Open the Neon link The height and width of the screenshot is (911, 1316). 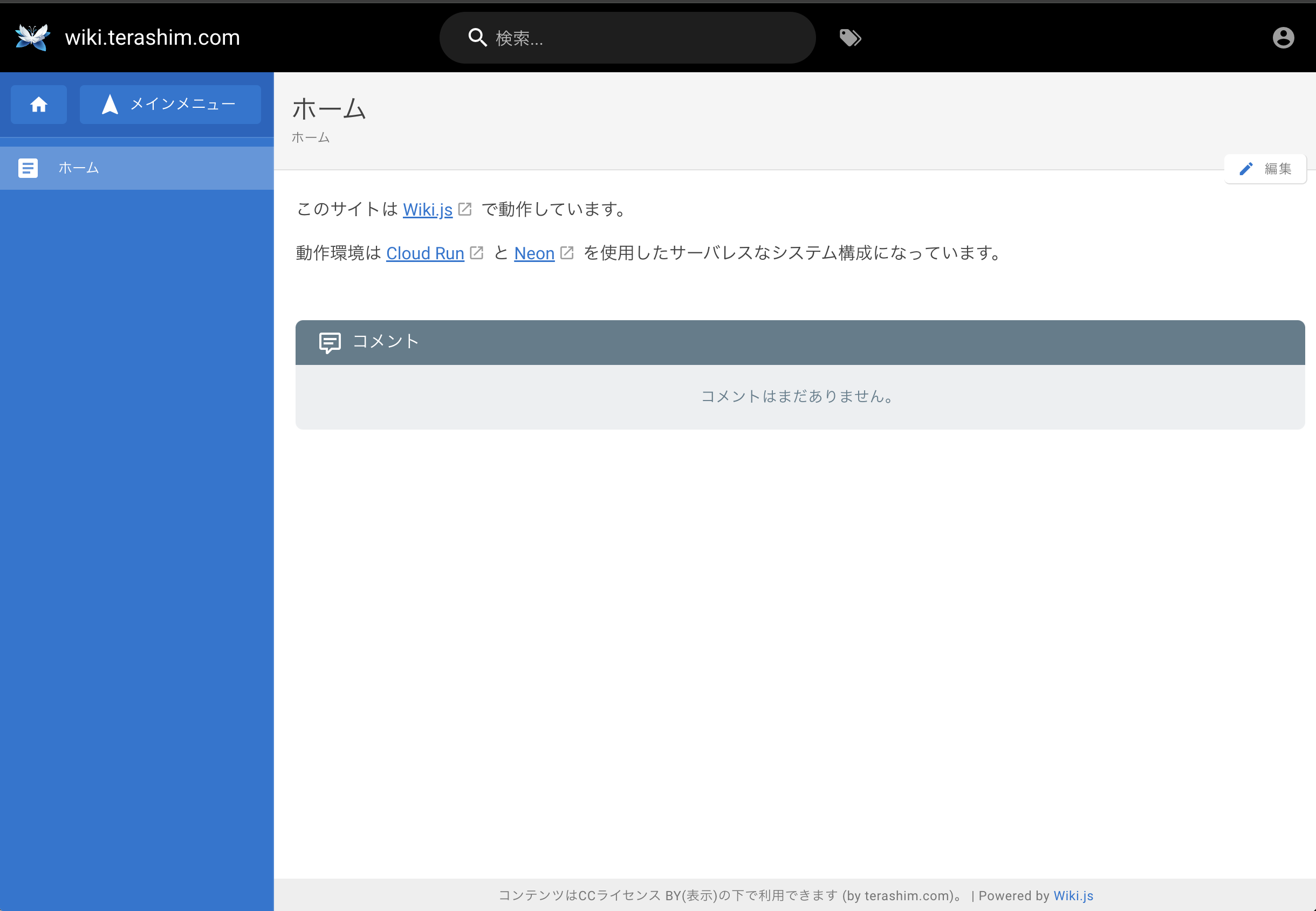pos(534,253)
